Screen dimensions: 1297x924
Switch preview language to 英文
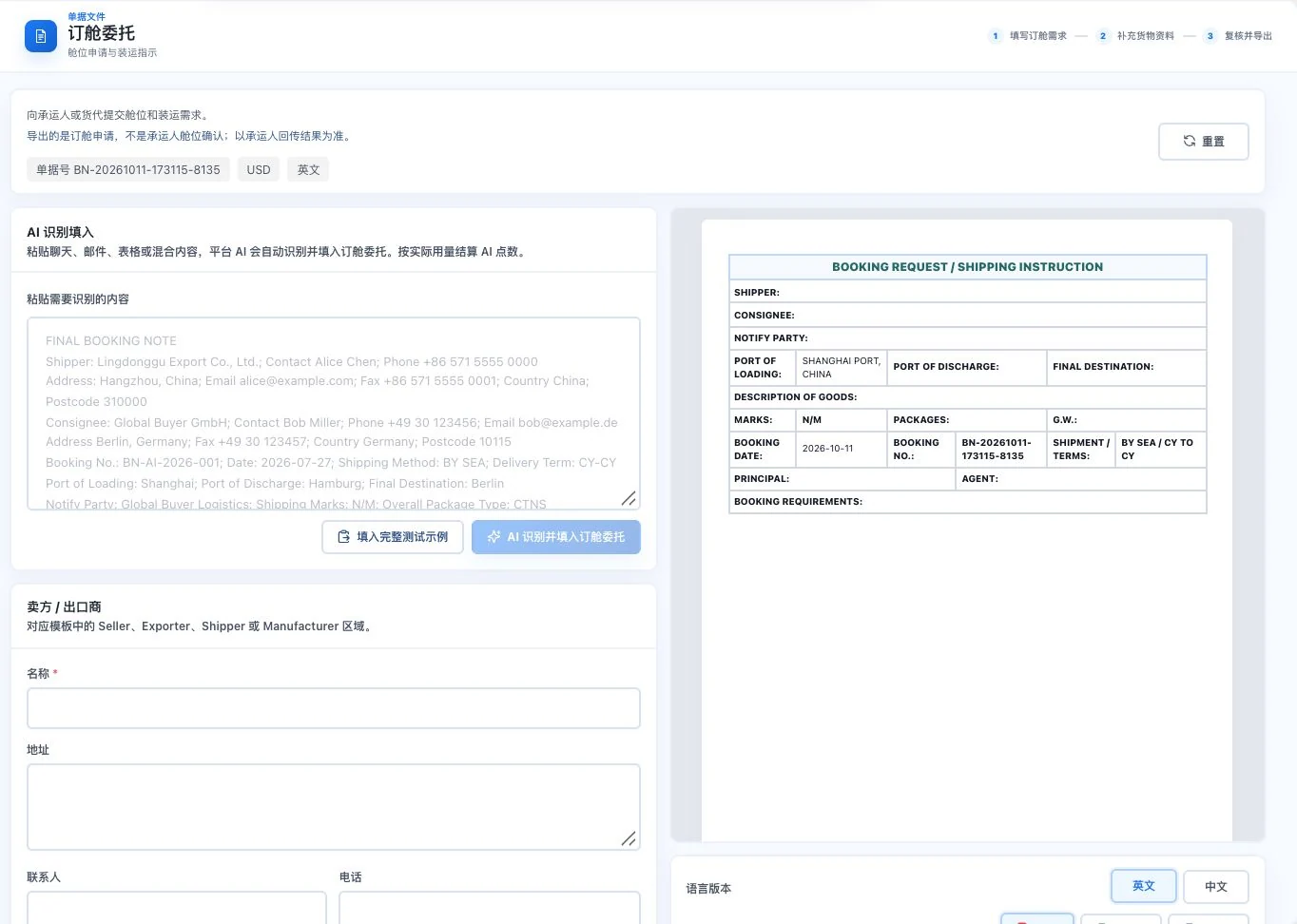1144,886
